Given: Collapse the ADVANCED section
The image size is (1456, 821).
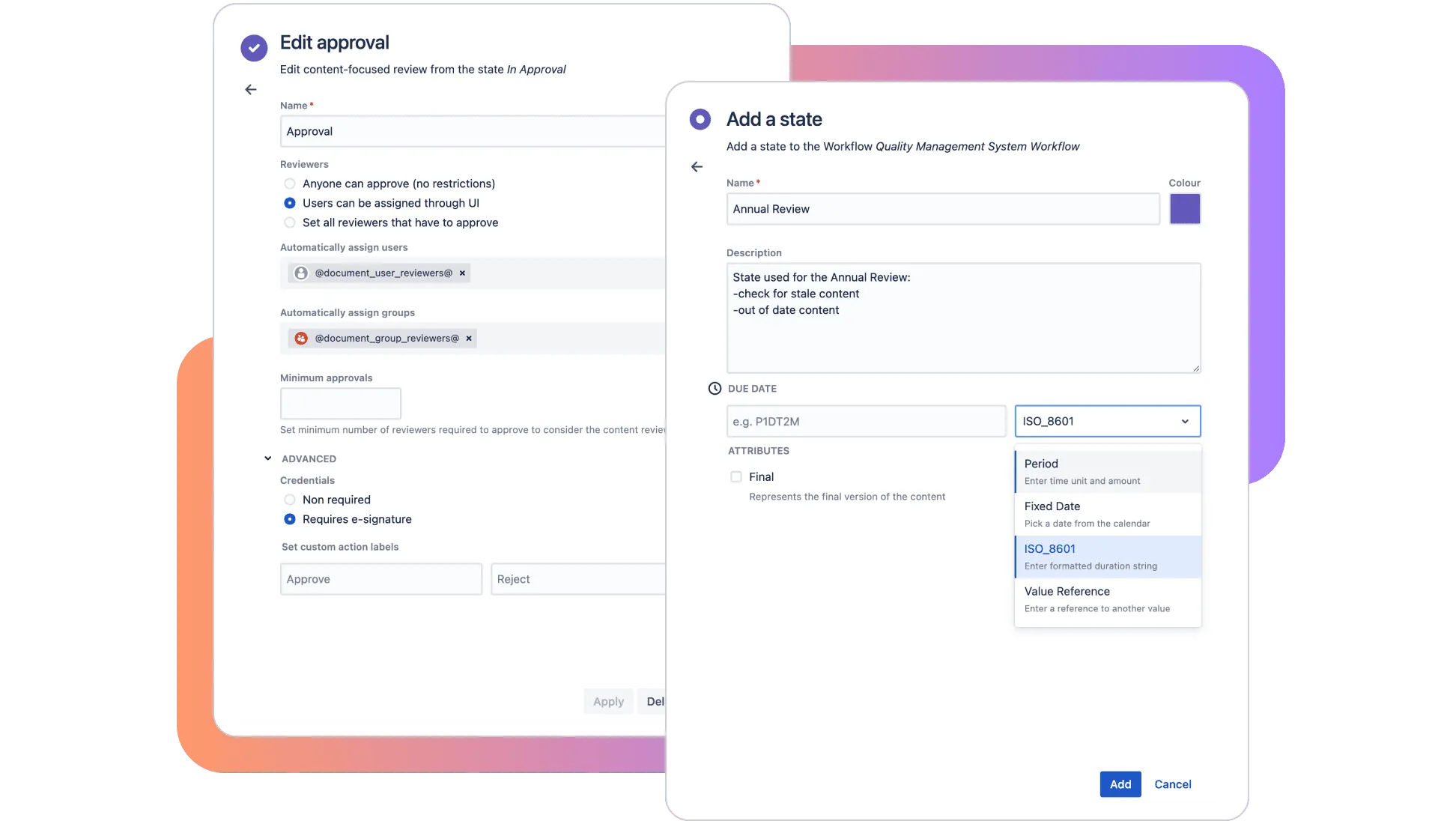Looking at the screenshot, I should point(268,458).
